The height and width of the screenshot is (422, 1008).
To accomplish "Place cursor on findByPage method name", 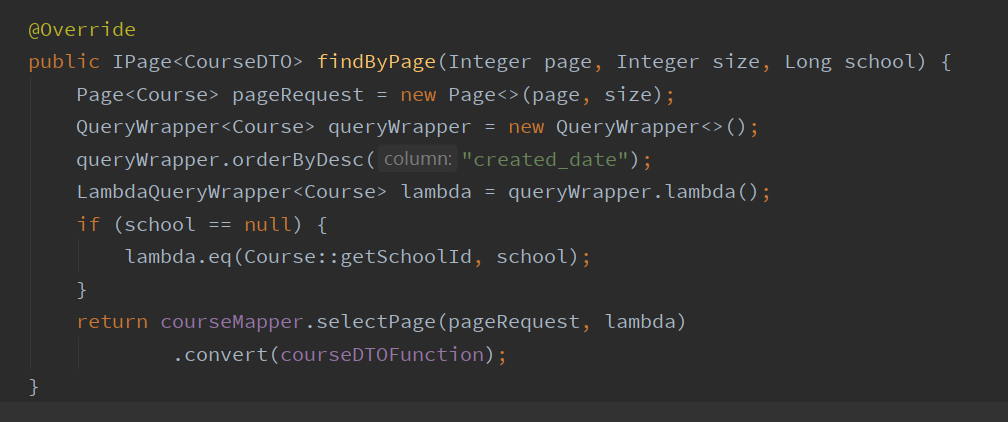I will click(x=377, y=62).
